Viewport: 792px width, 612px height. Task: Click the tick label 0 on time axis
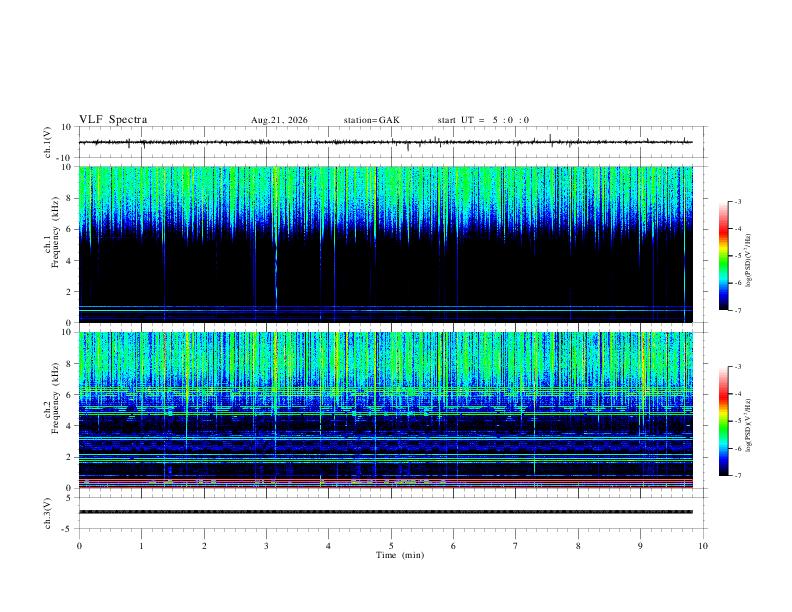[x=79, y=546]
